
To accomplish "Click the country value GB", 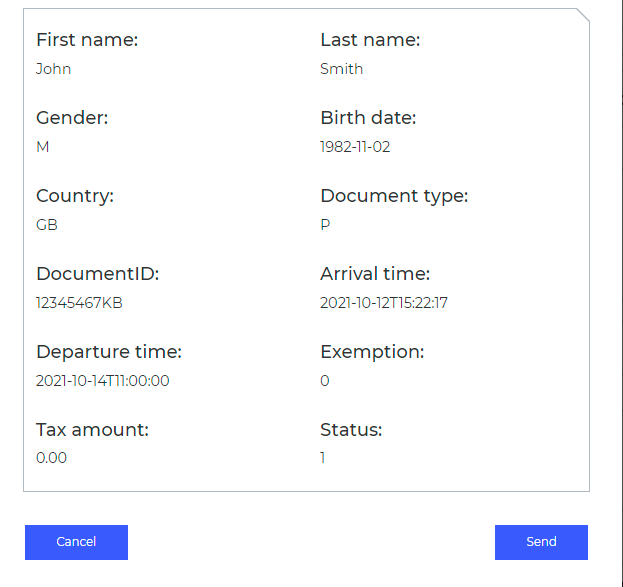I will [x=47, y=225].
